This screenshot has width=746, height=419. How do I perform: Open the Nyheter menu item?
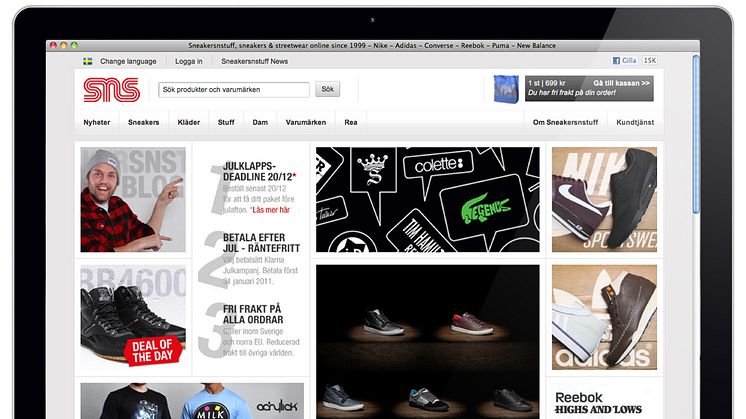(x=97, y=122)
